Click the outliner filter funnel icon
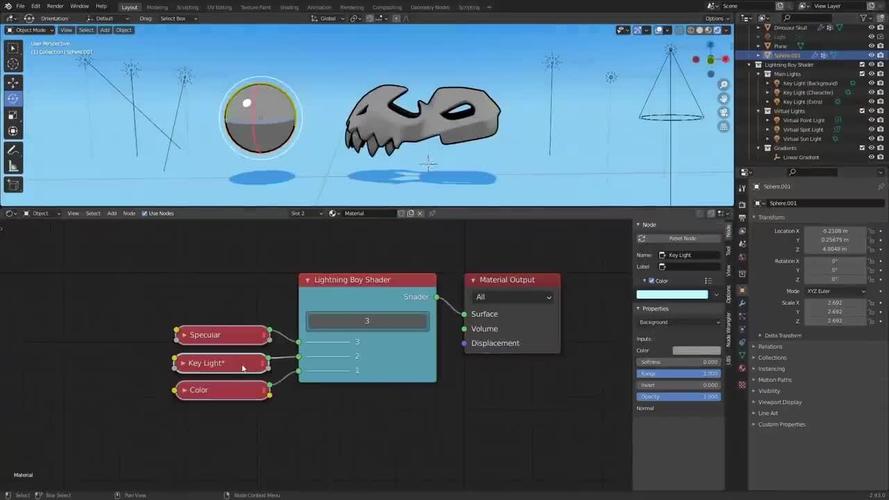 (864, 18)
